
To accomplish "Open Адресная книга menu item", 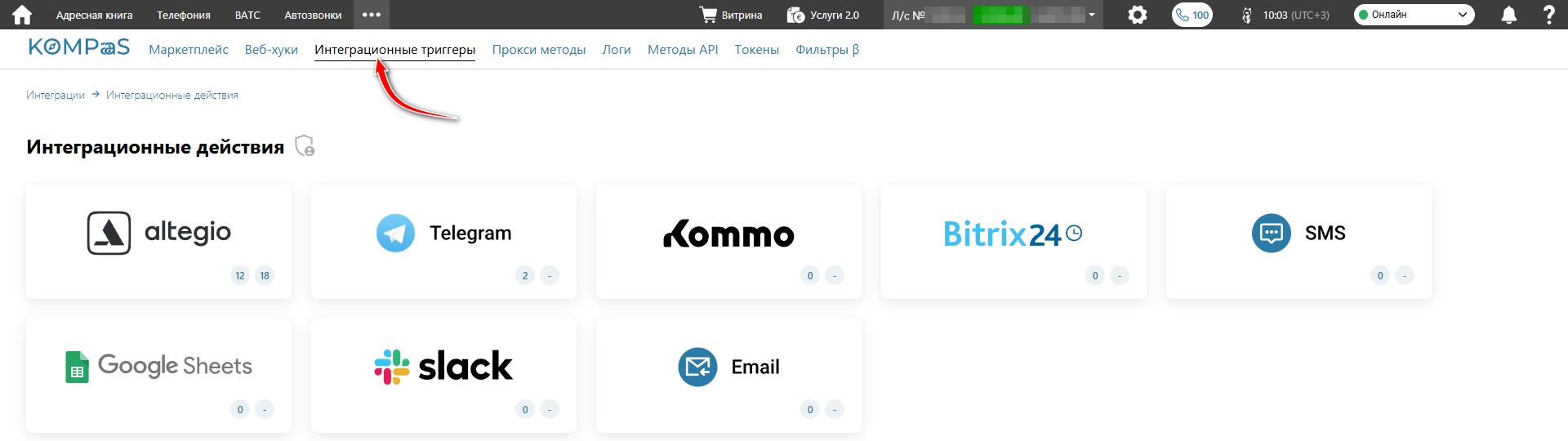I will 94,15.
